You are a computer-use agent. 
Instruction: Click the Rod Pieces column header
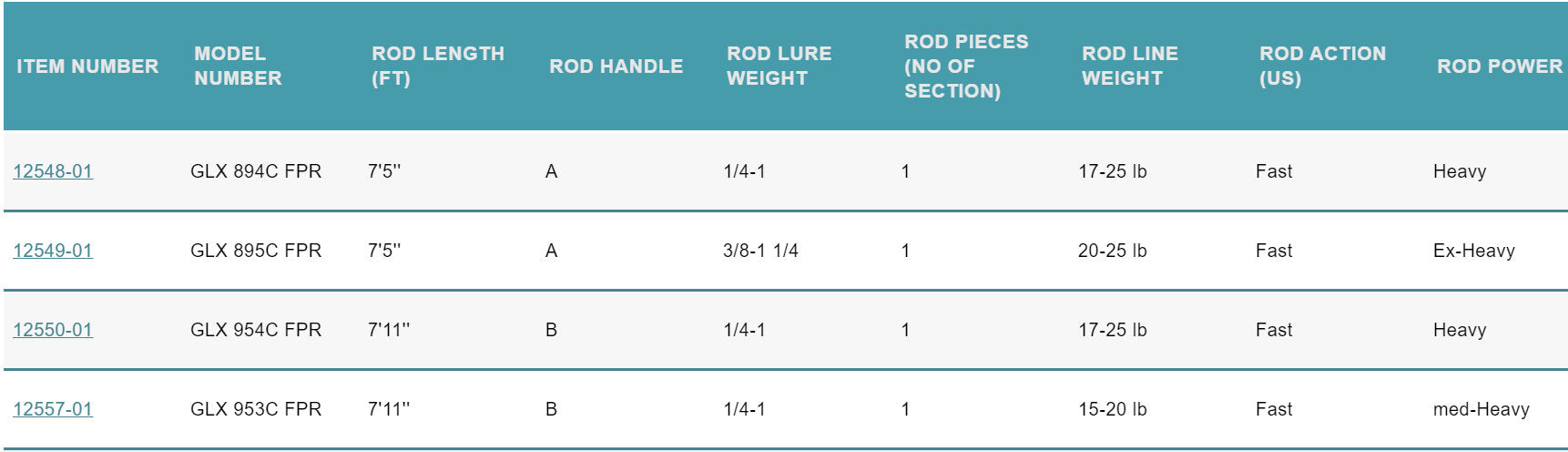[x=965, y=67]
